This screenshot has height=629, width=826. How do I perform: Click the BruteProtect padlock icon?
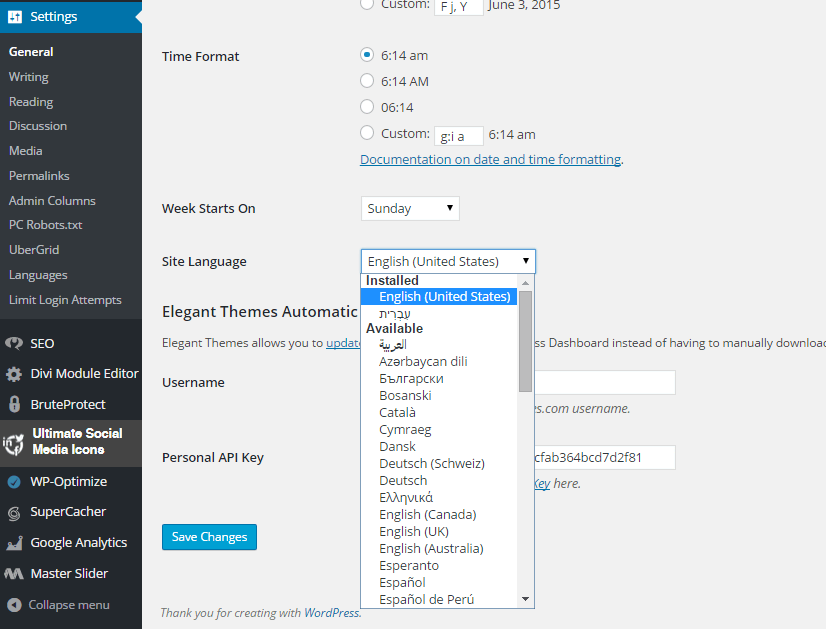[14, 405]
